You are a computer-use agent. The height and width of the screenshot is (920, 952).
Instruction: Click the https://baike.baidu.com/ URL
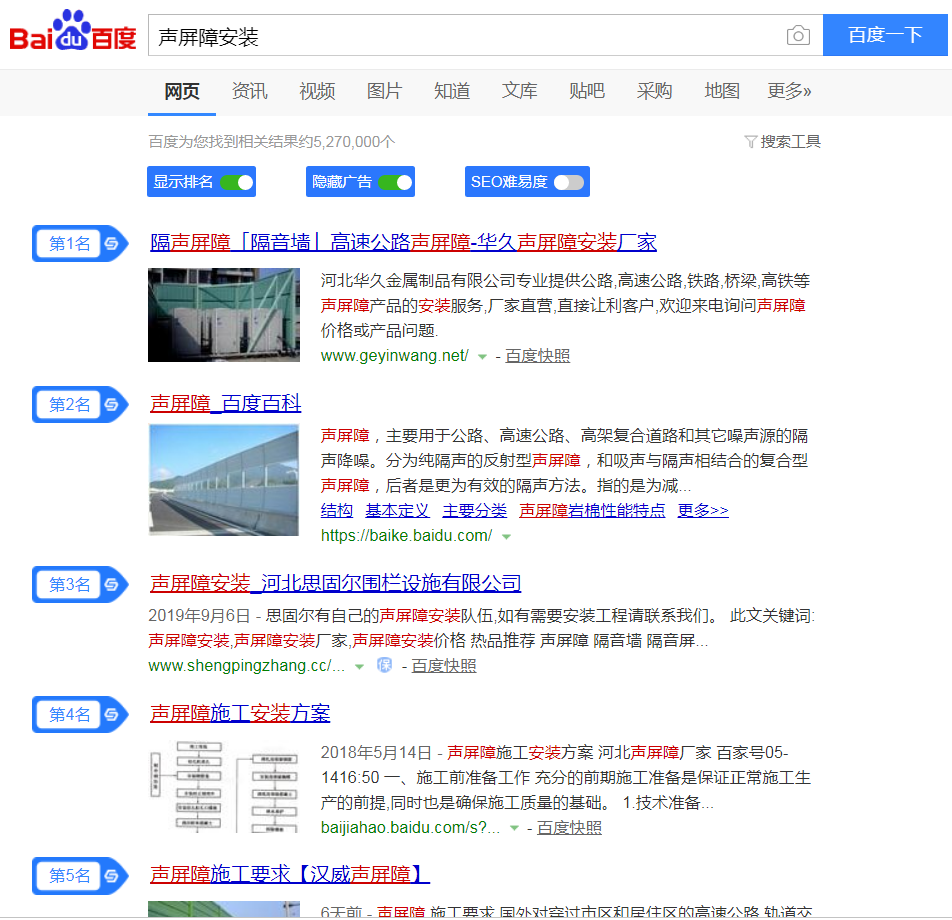point(406,536)
